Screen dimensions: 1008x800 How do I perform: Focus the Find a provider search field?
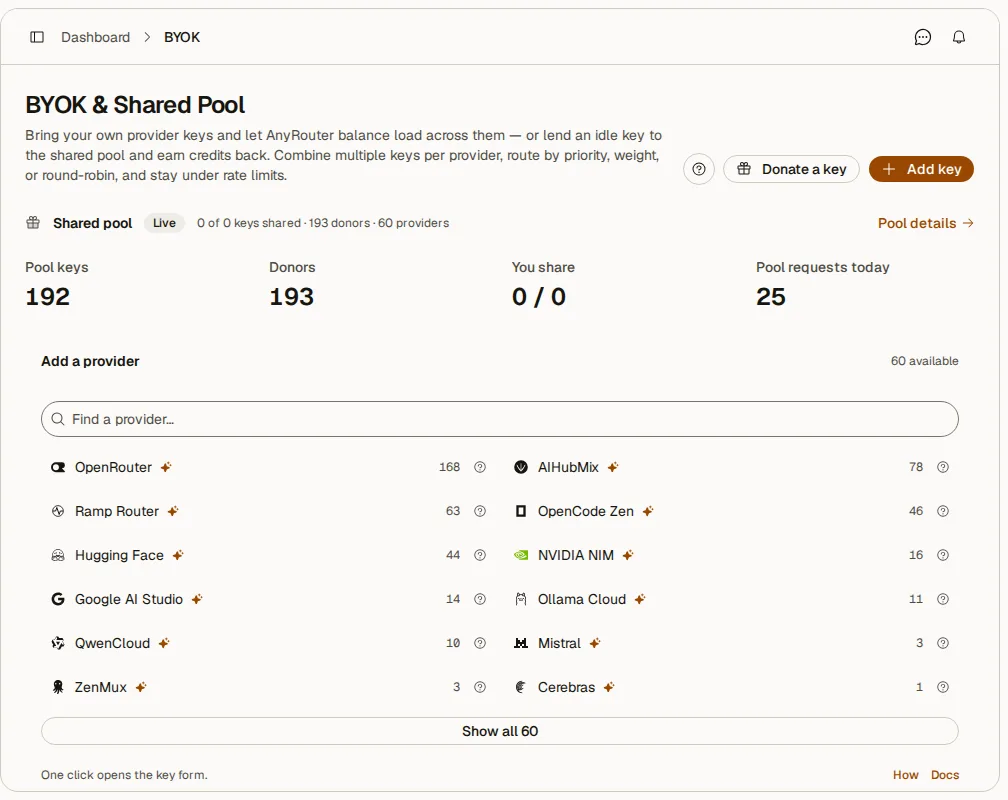(500, 419)
